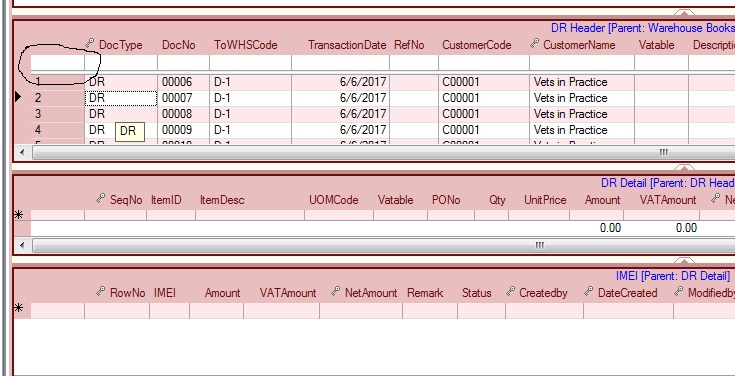
Task: Sort by CustomerCode column header
Action: (476, 45)
